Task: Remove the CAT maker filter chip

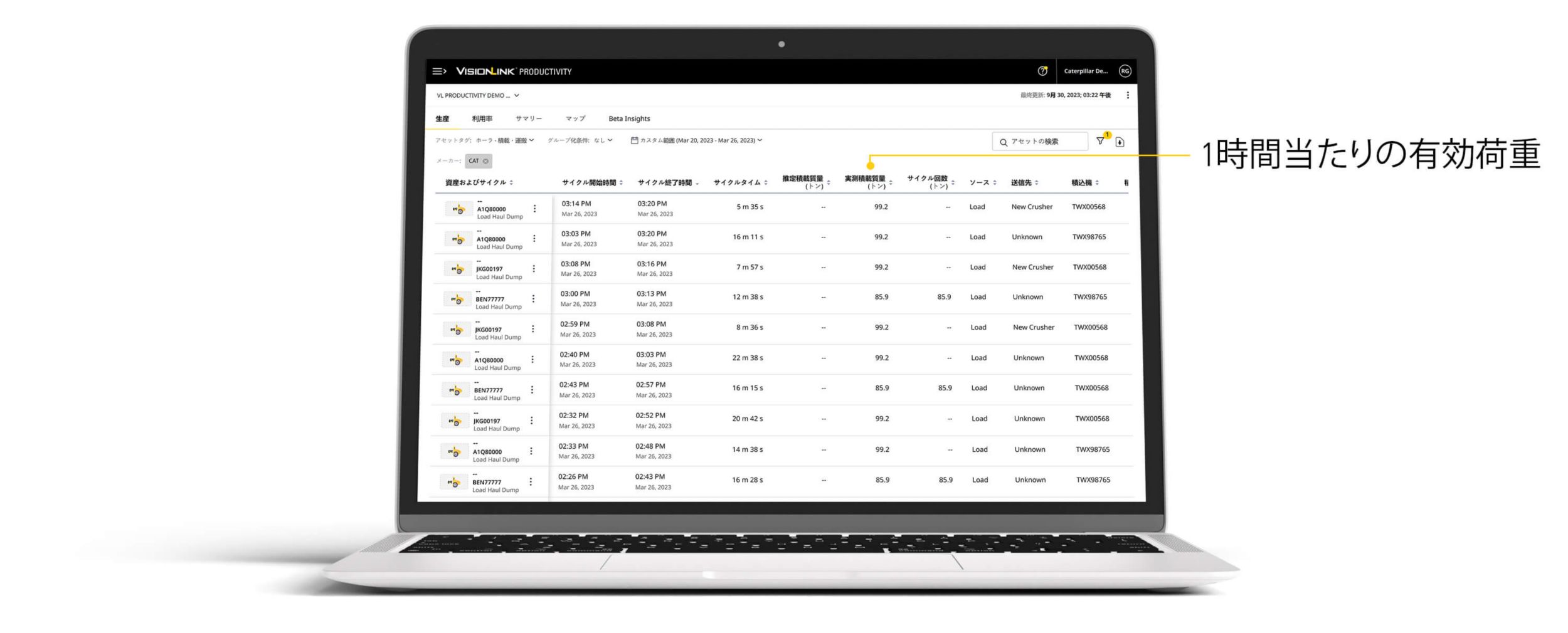Action: 485,161
